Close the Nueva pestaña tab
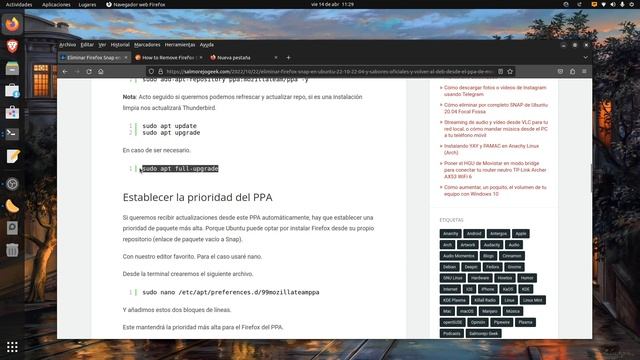This screenshot has width=640, height=360. [276, 58]
